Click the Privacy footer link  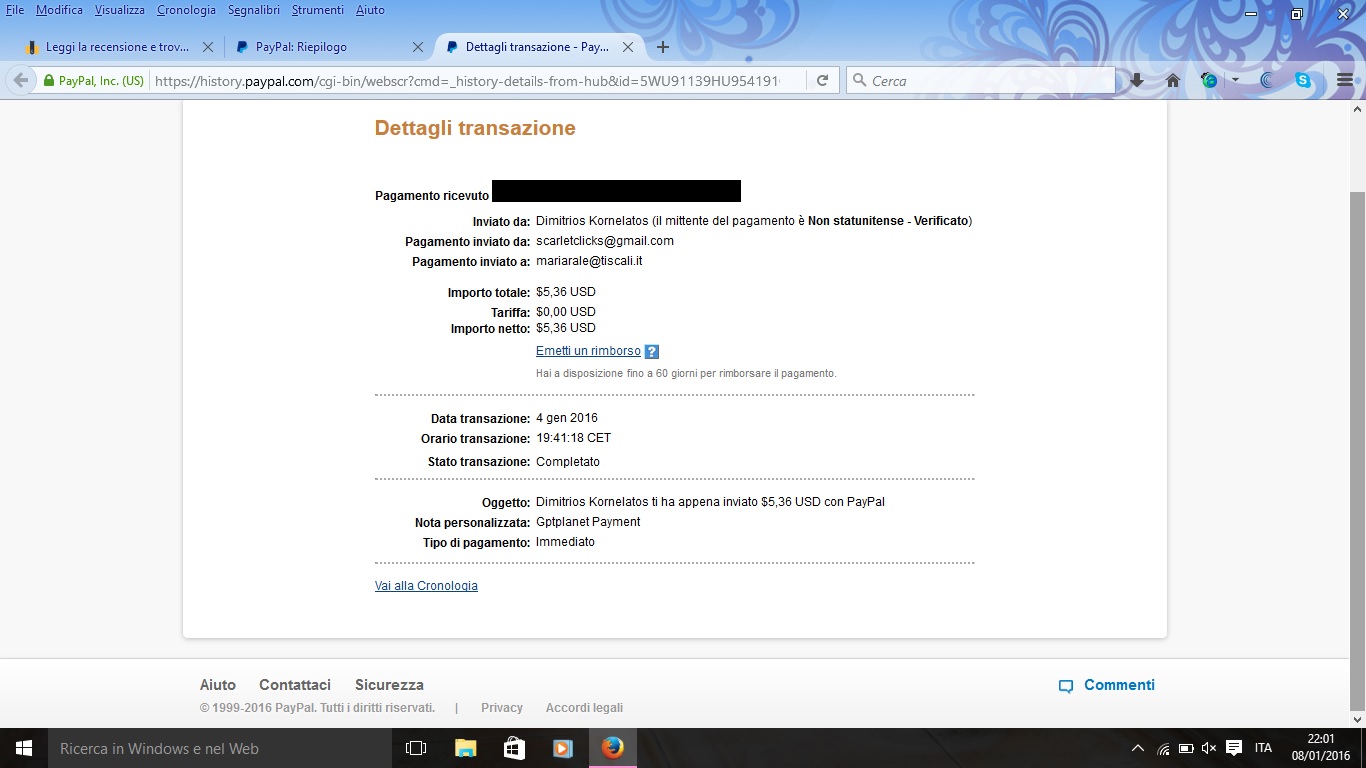pyautogui.click(x=502, y=708)
